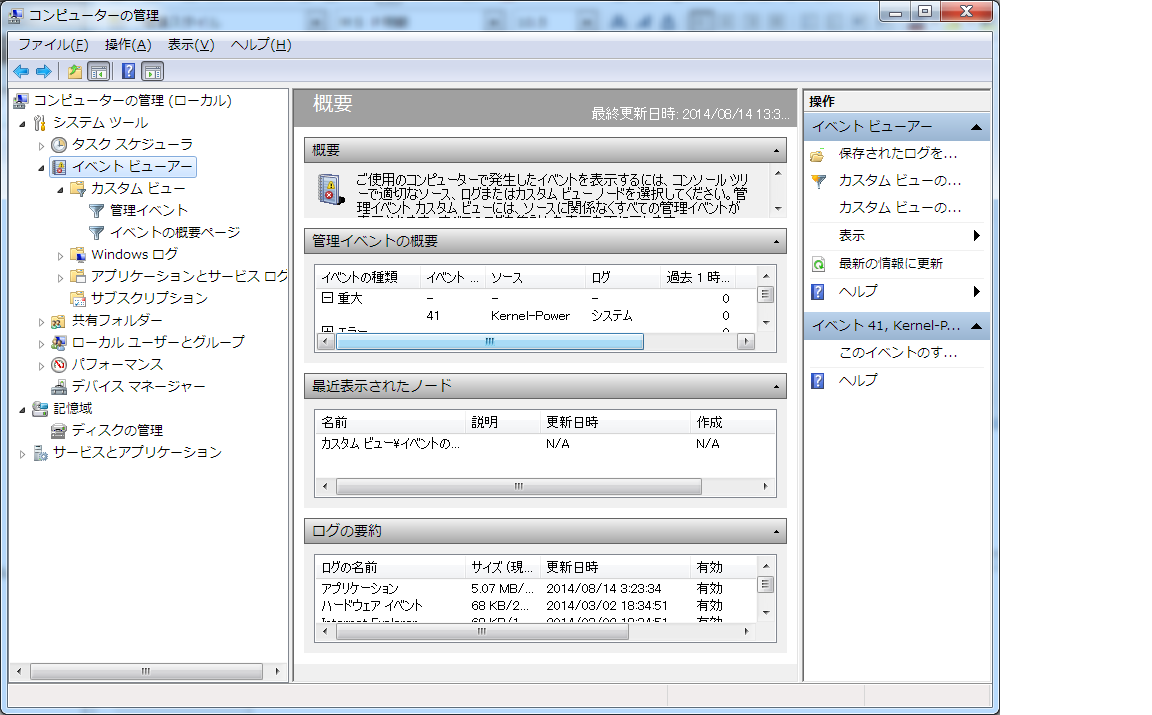Viewport: 1152px width, 715px height.
Task: Click the Up one level folder icon
Action: click(75, 71)
